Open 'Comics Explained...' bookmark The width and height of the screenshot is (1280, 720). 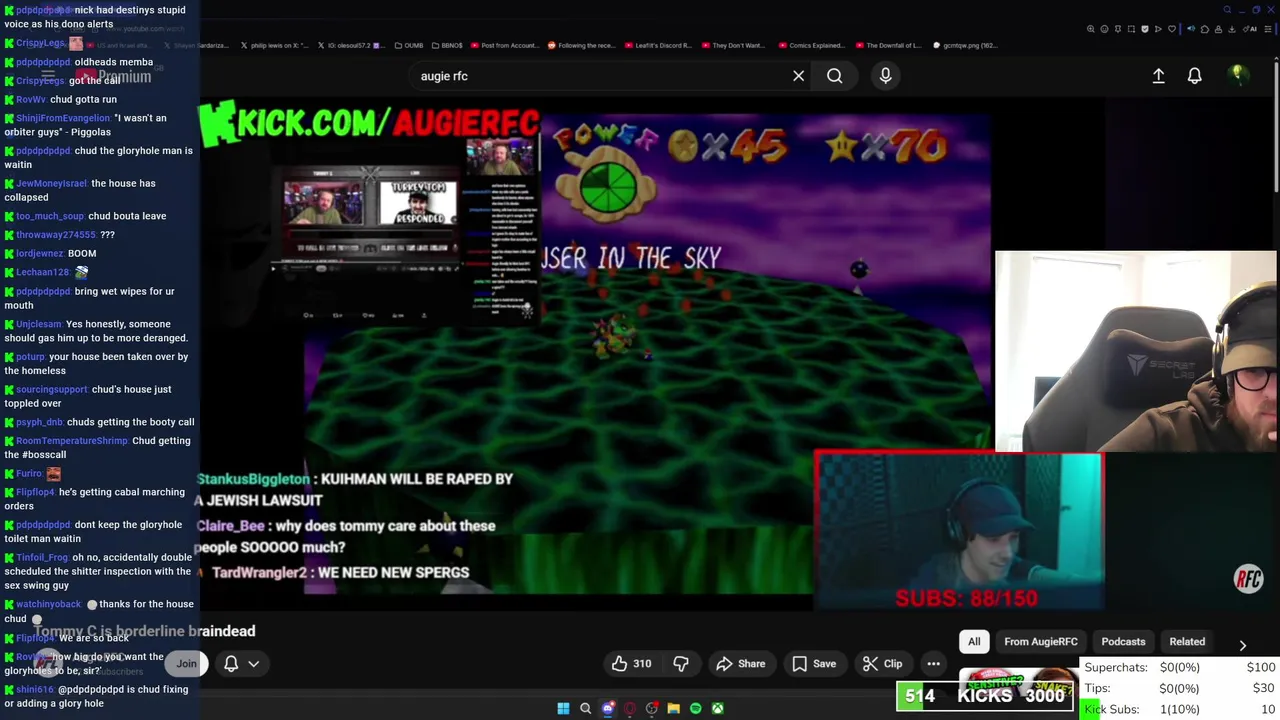pyautogui.click(x=812, y=45)
